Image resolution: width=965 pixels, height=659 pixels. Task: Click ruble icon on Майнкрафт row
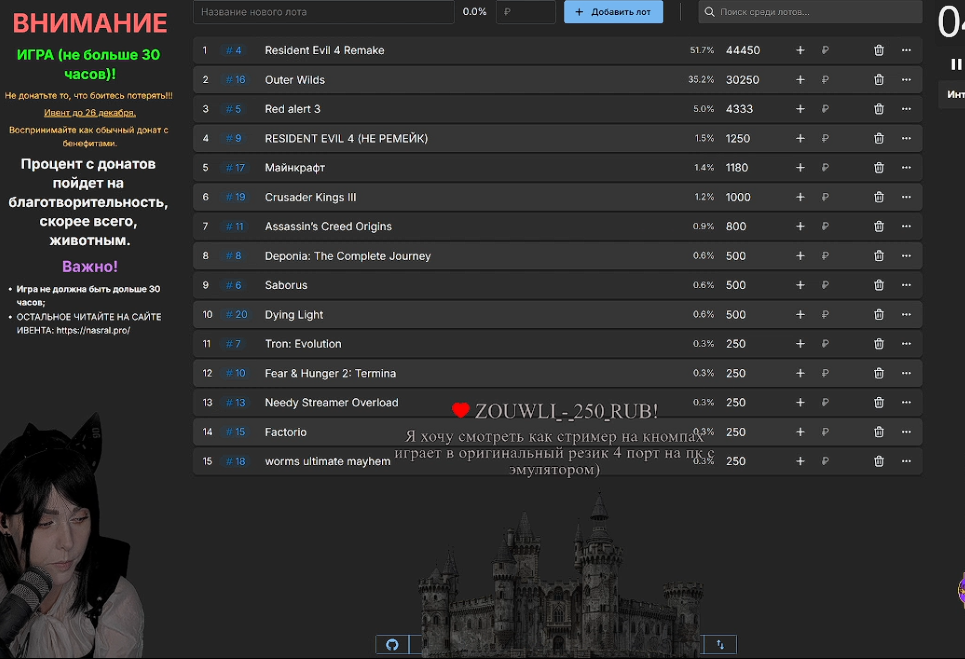pos(825,168)
